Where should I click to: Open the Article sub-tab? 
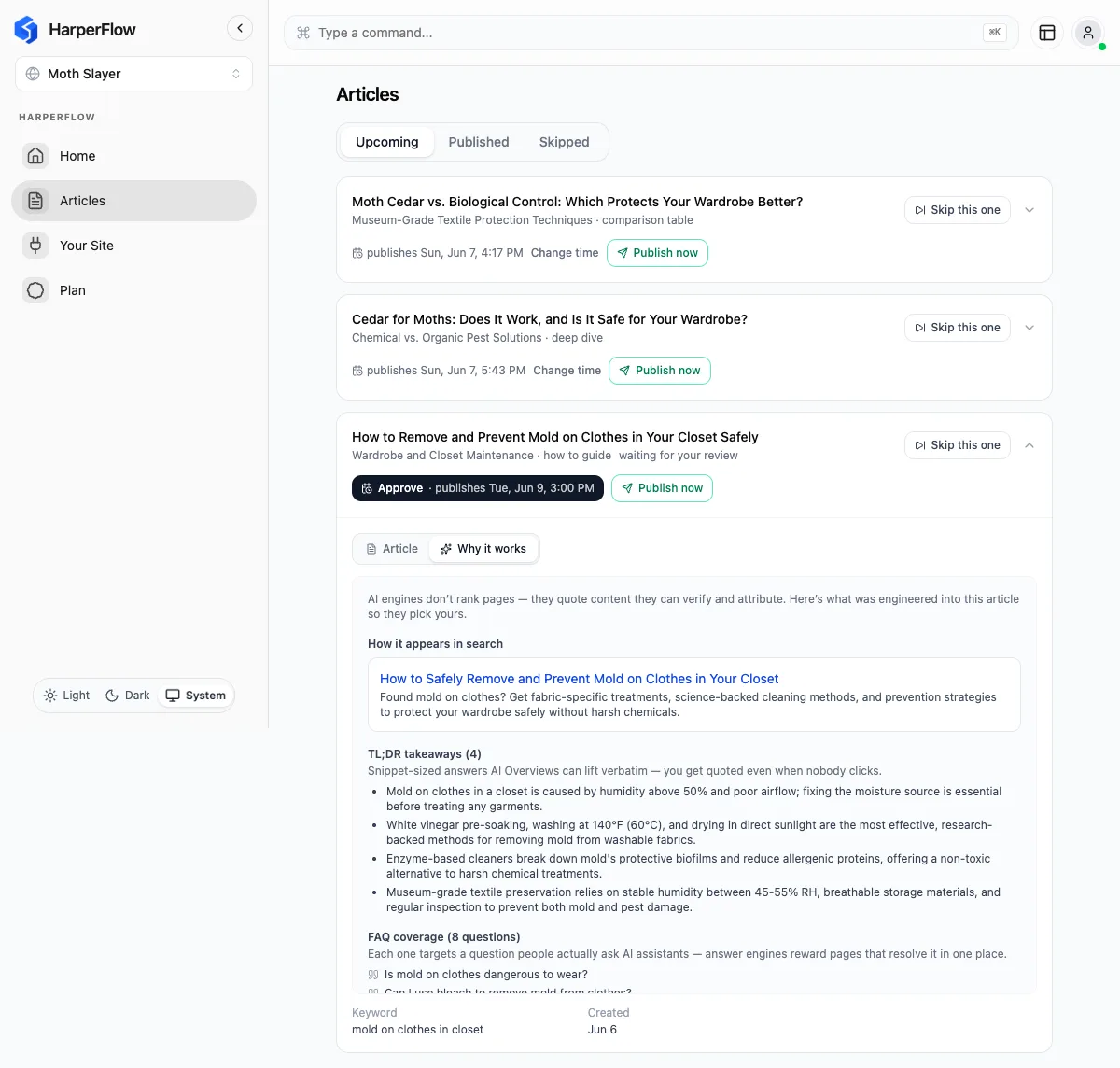(x=392, y=549)
